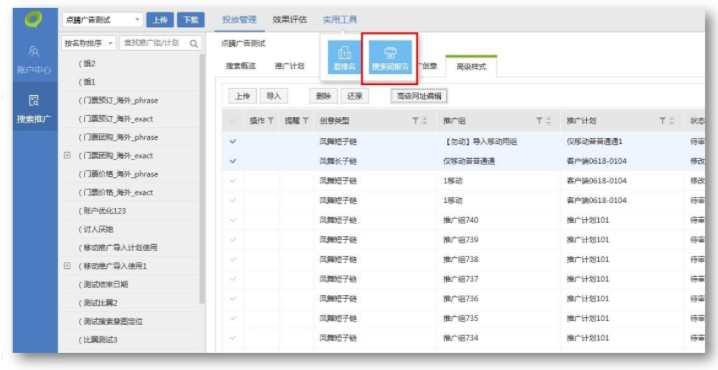Open the 账户中心 sidebar icon

35,59
